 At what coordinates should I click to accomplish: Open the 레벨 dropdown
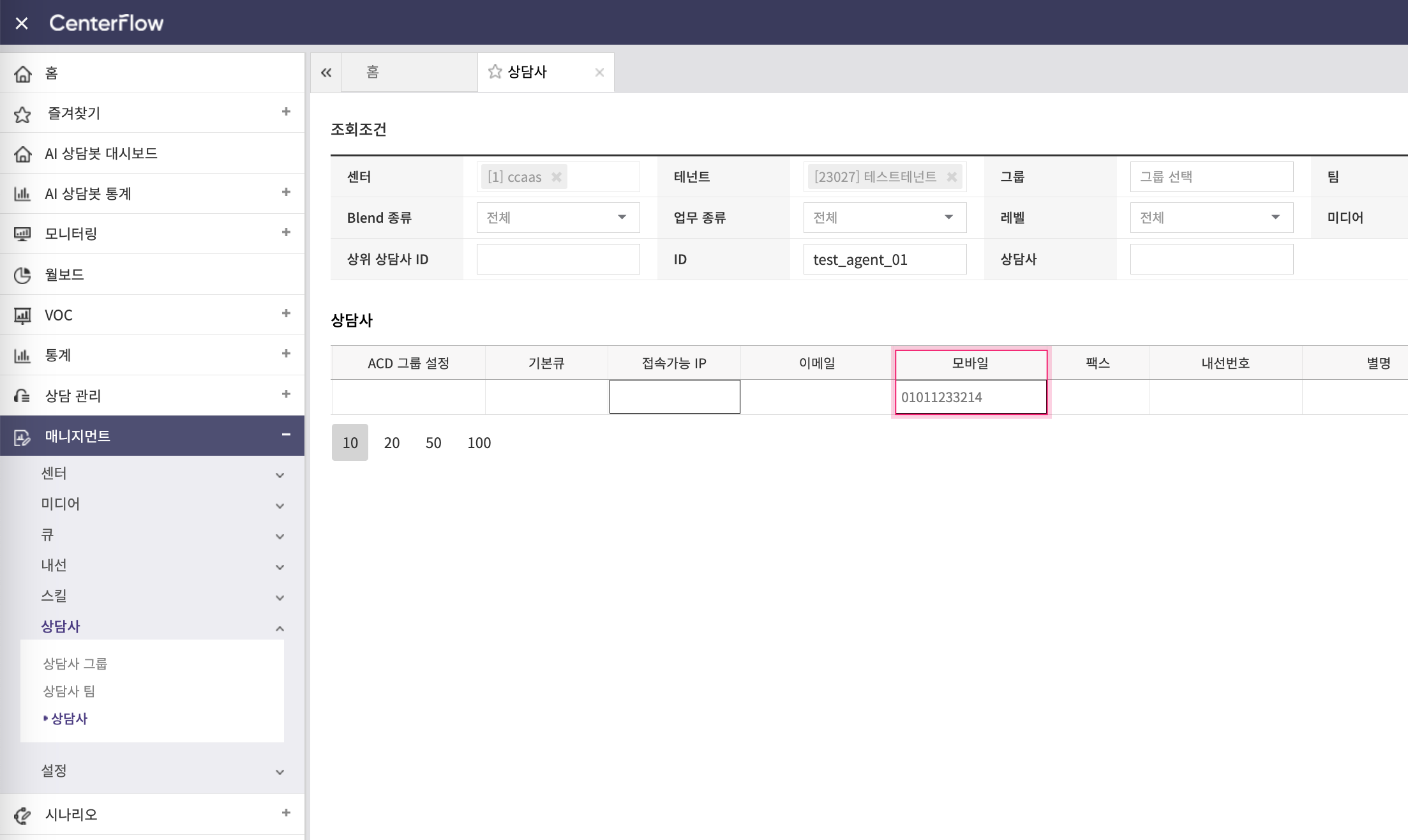pos(1211,218)
